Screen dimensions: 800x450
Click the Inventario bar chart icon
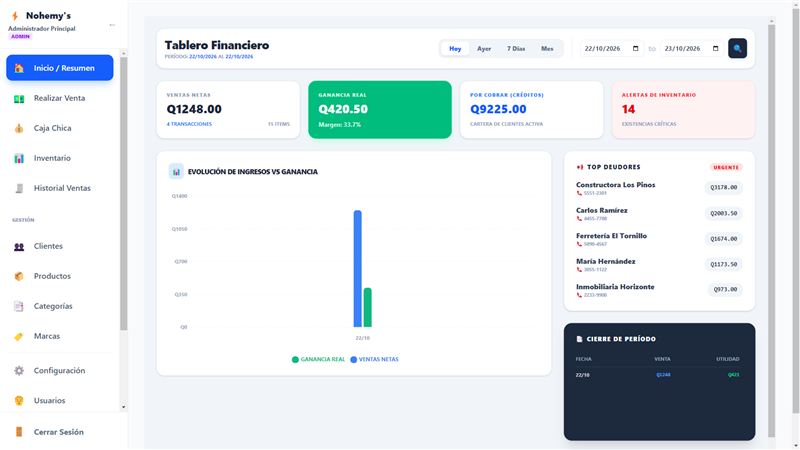coord(19,158)
